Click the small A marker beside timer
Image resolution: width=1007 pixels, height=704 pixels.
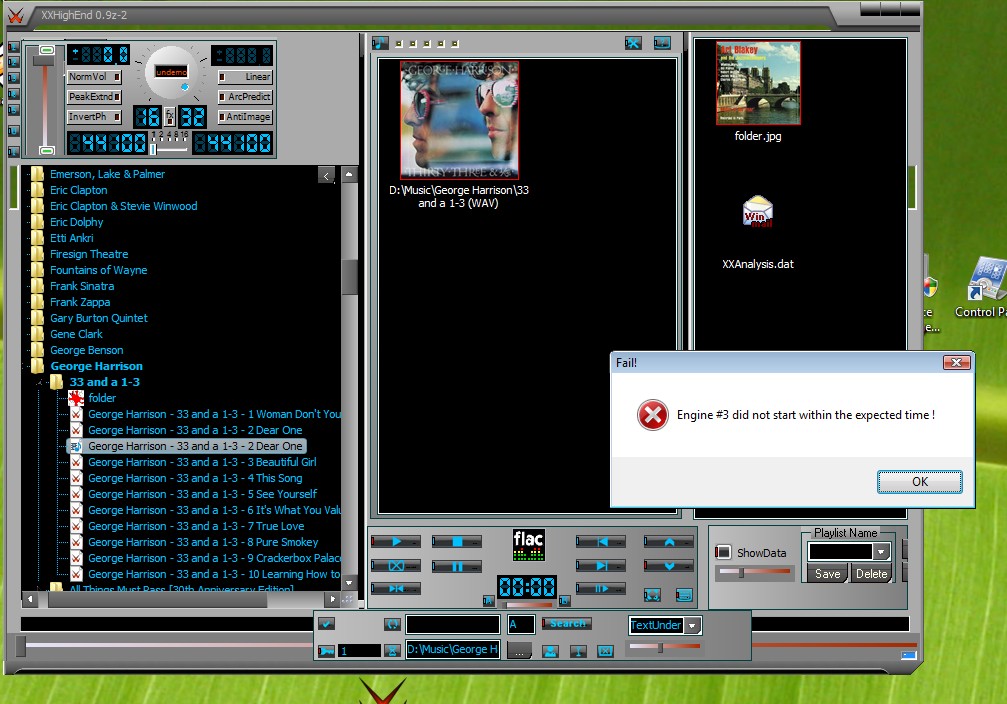pos(489,601)
